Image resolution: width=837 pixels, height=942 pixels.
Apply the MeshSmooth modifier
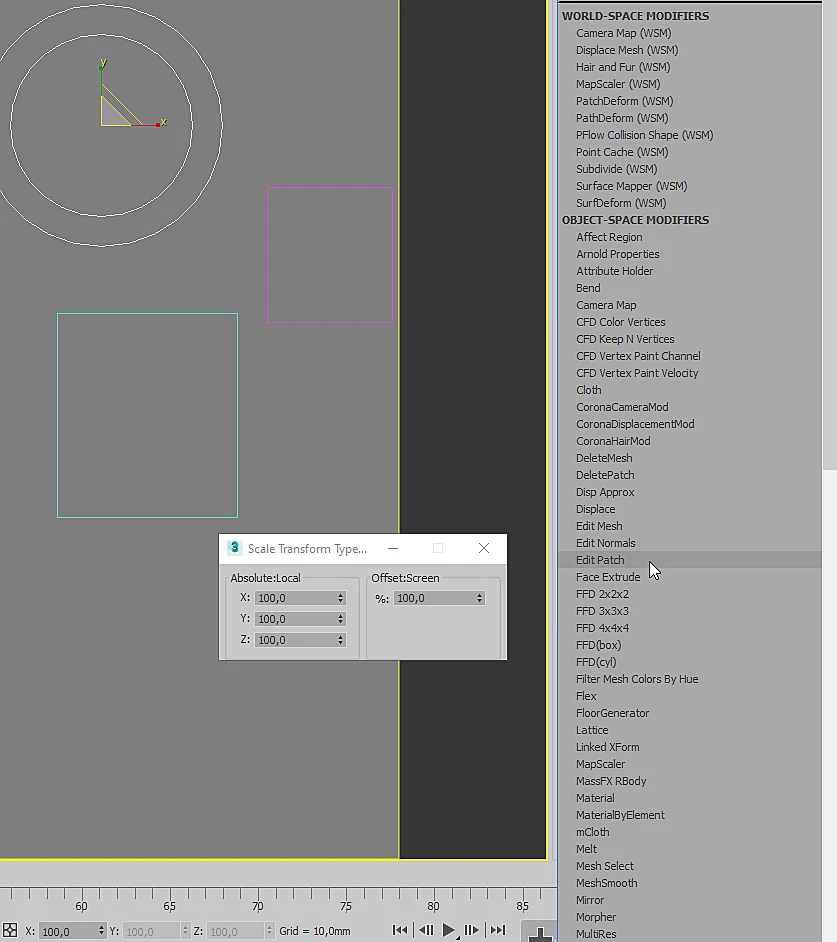pos(606,883)
